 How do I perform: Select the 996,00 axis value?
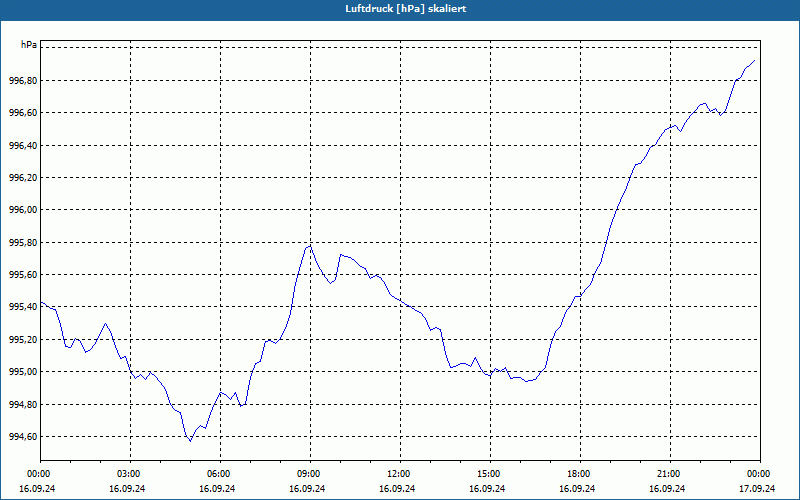tap(23, 210)
